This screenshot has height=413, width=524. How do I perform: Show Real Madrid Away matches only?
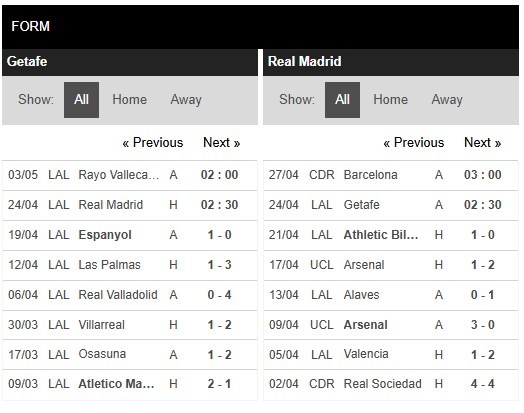point(447,100)
